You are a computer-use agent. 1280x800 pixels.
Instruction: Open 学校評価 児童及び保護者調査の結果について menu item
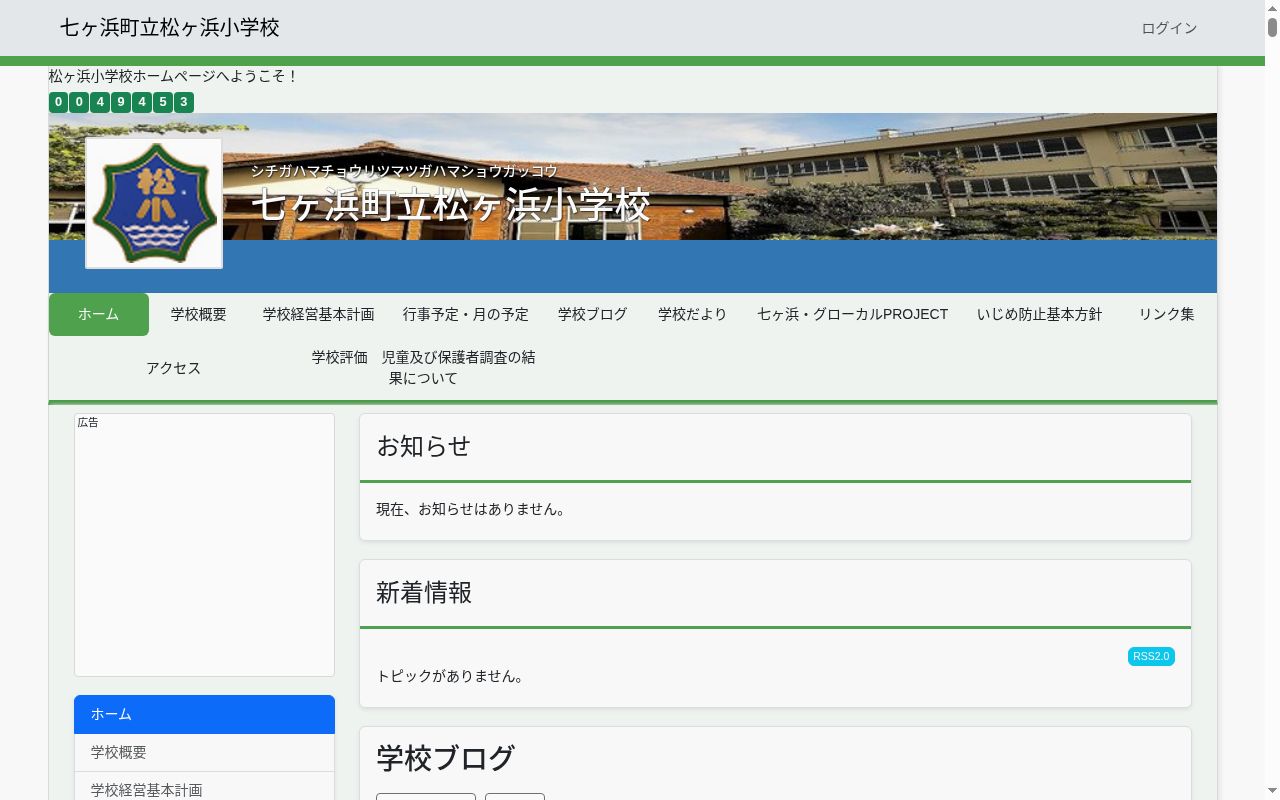(x=424, y=368)
